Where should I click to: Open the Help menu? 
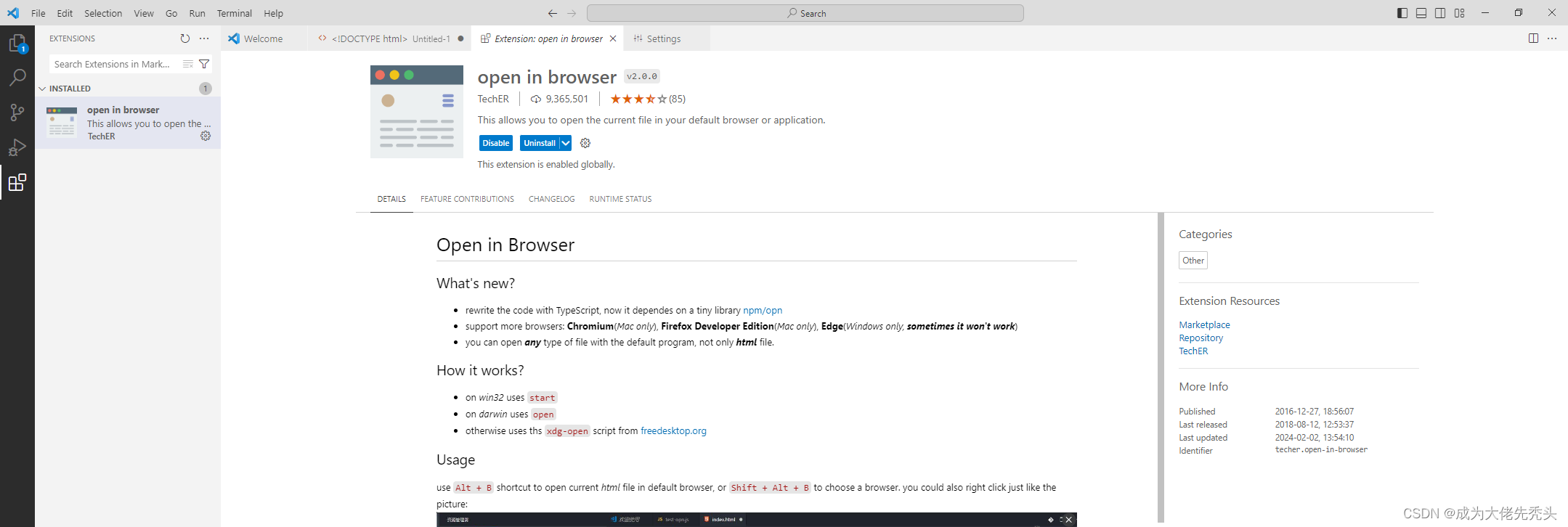pos(274,13)
